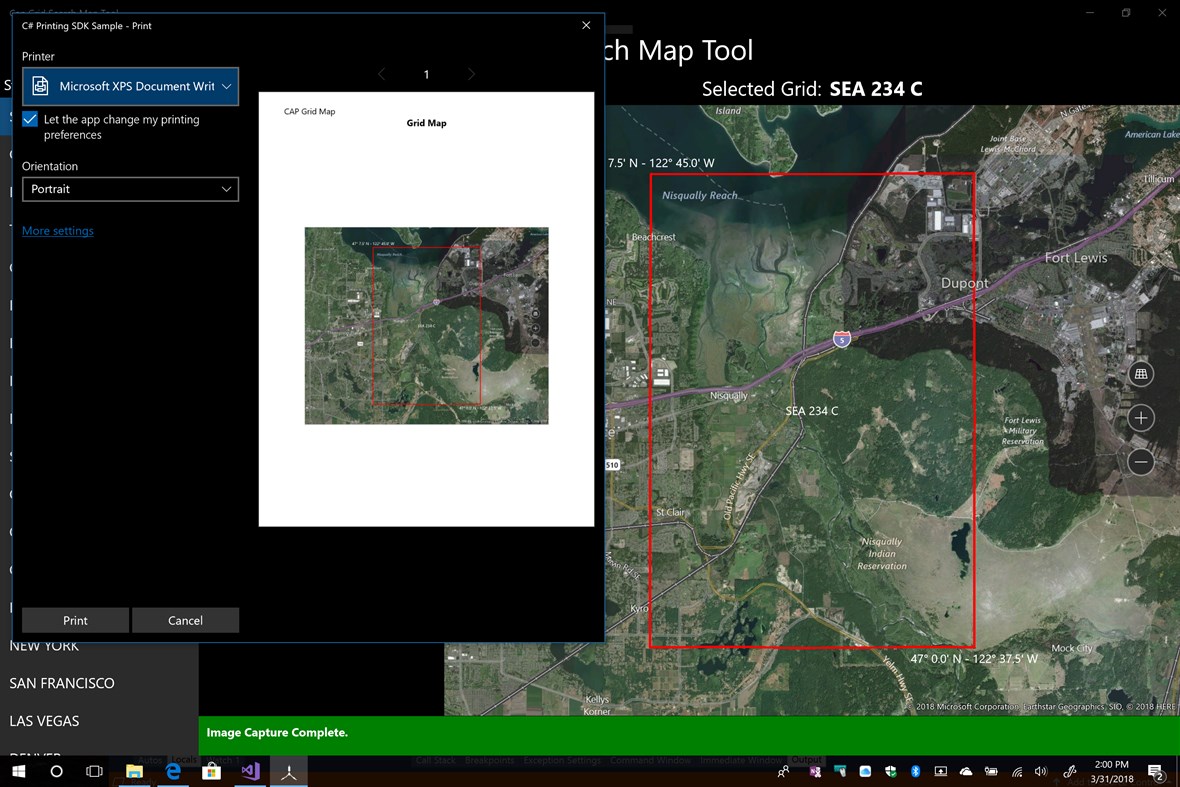Click the volume speaker icon in the tray
1180x787 pixels.
point(1040,771)
